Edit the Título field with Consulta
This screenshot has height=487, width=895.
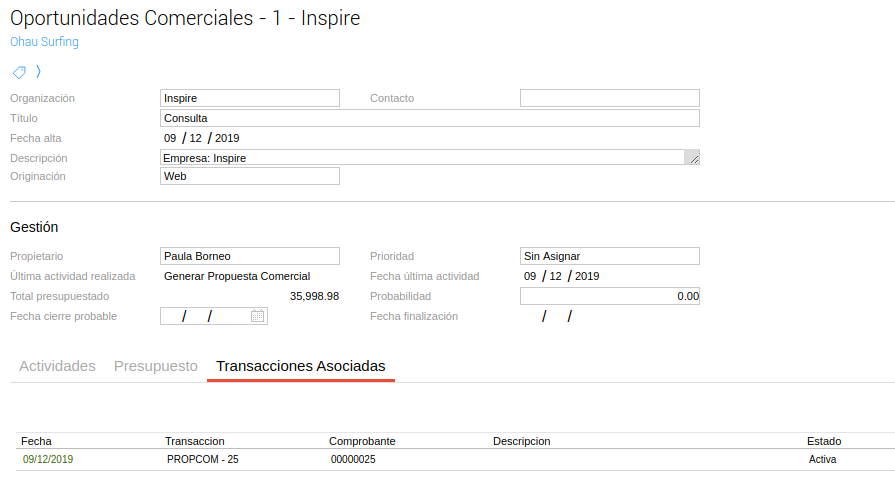(x=429, y=118)
